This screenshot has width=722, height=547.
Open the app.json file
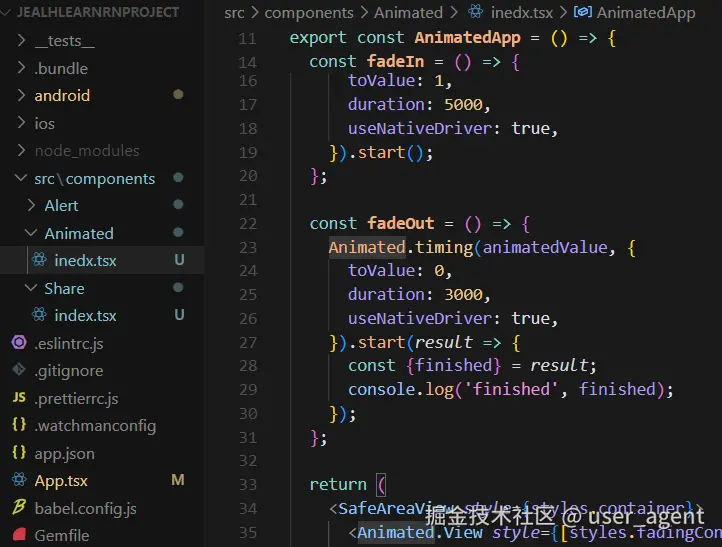tap(64, 454)
